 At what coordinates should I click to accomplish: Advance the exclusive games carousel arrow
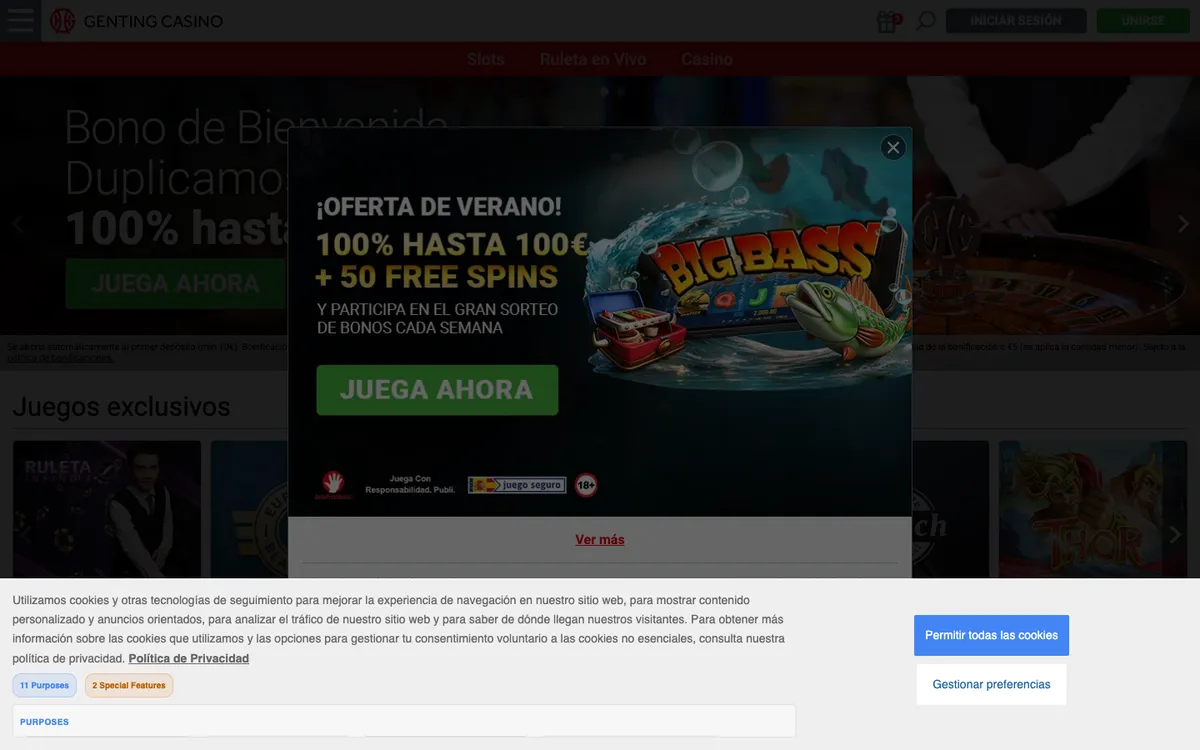(1175, 535)
